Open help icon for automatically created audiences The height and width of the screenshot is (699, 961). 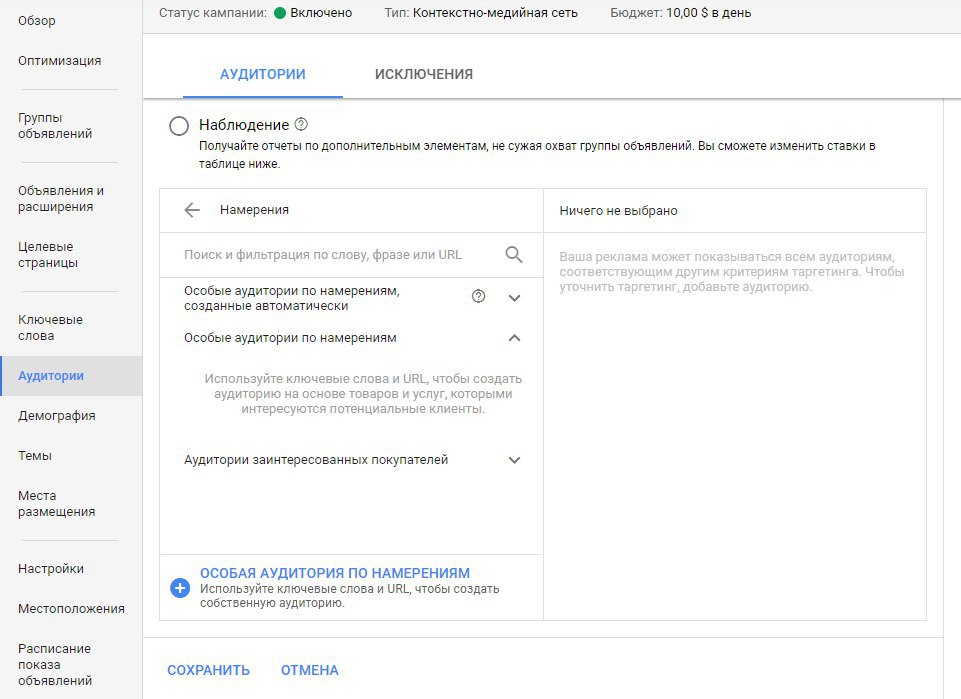click(478, 297)
